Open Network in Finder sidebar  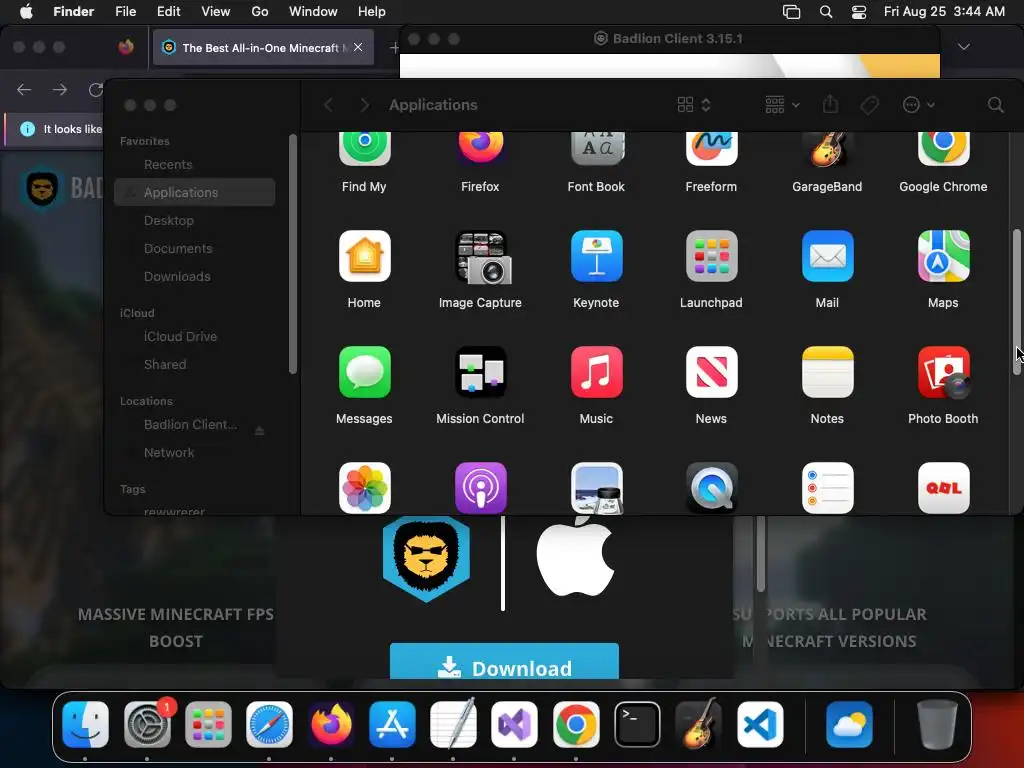(168, 453)
